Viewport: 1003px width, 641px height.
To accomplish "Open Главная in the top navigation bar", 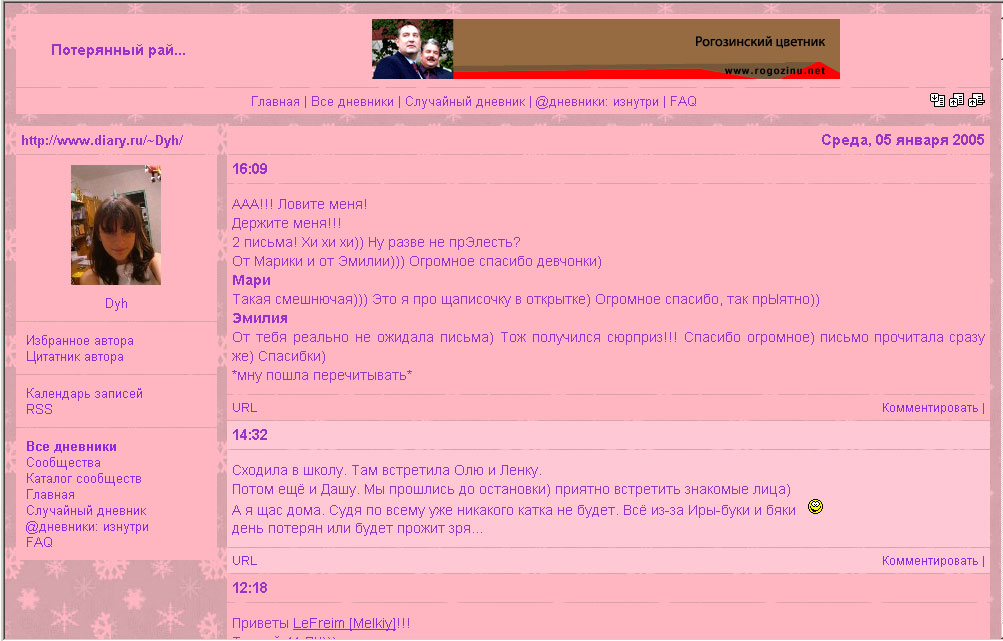I will click(x=275, y=102).
